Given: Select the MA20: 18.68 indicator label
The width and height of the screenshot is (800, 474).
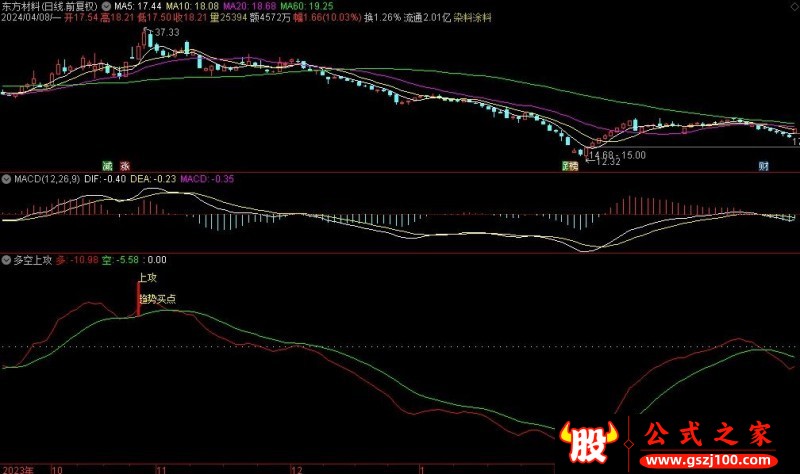Looking at the screenshot, I should 250,7.
